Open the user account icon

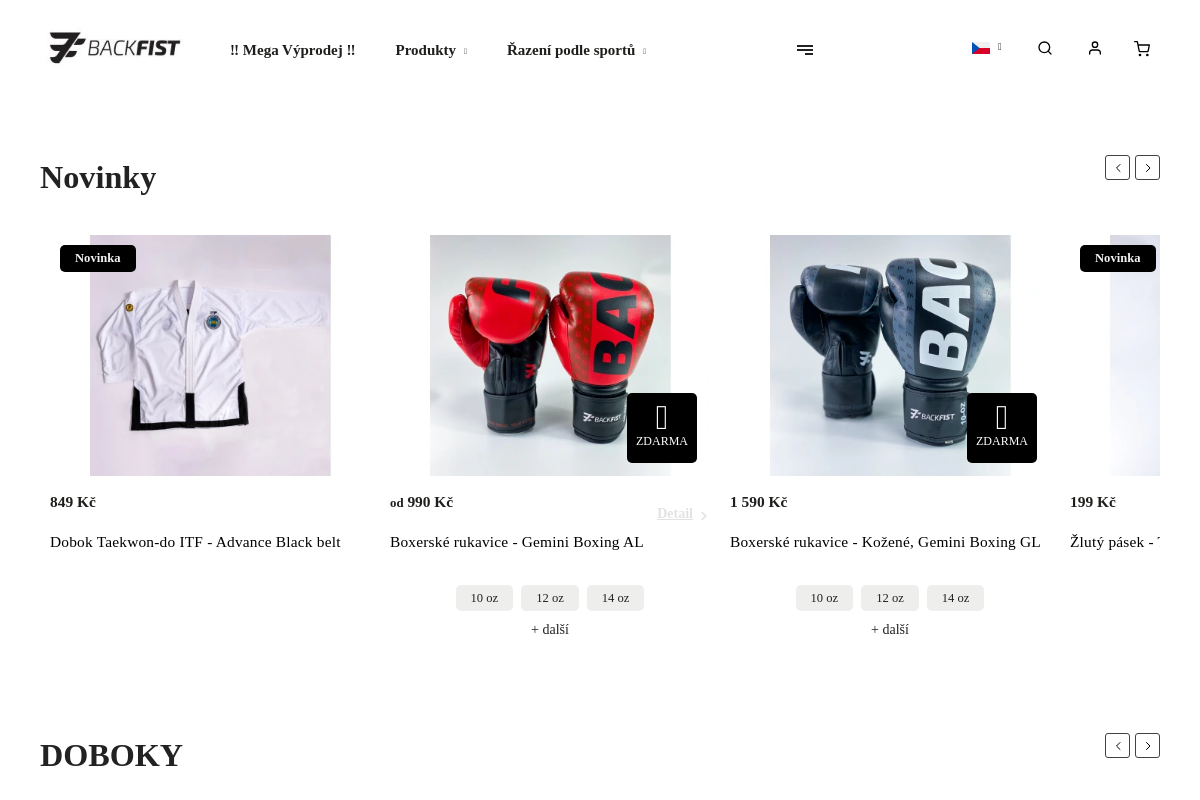tap(1095, 49)
